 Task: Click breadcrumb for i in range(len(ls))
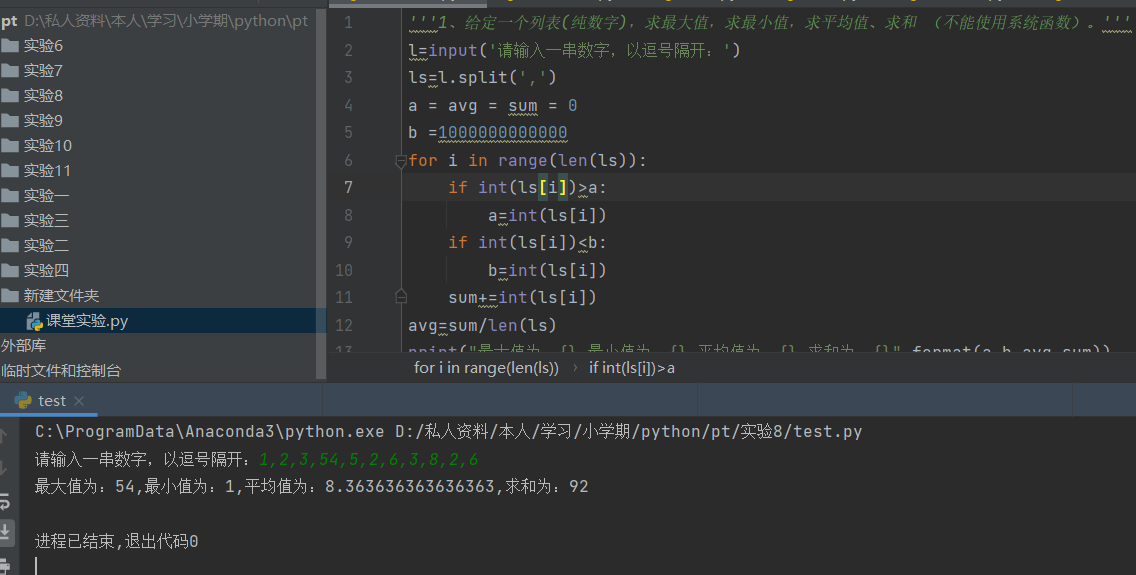pos(486,368)
